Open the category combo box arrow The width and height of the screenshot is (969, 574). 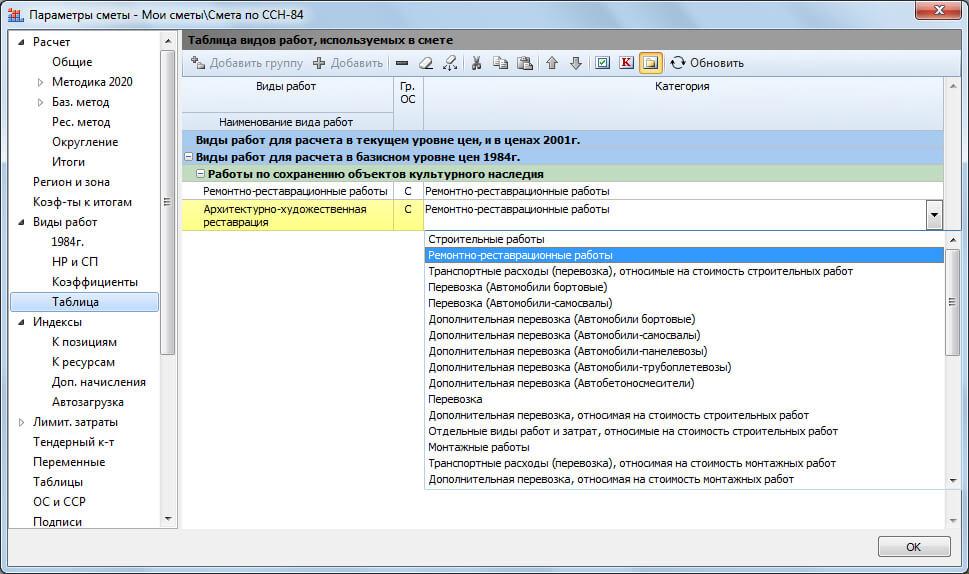tap(934, 215)
